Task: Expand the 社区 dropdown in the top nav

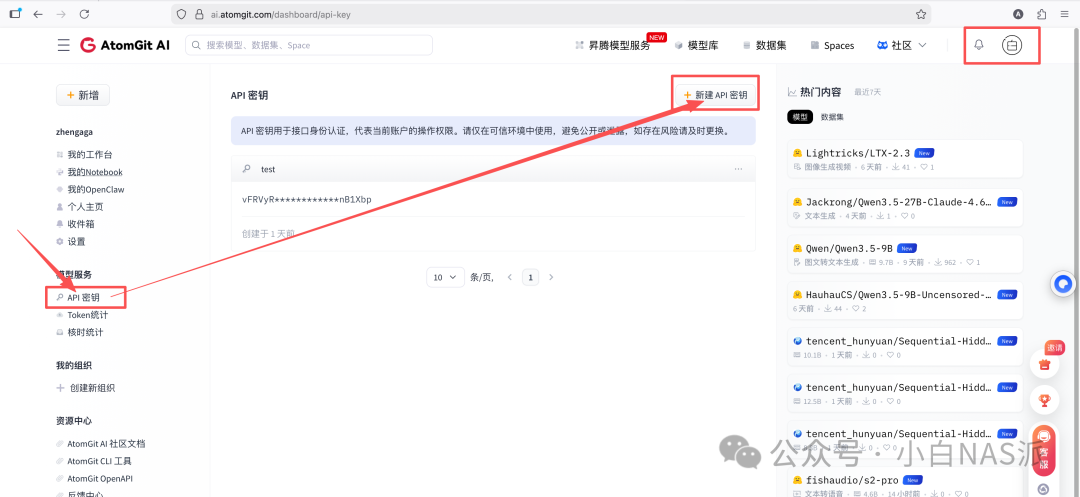Action: pos(902,45)
